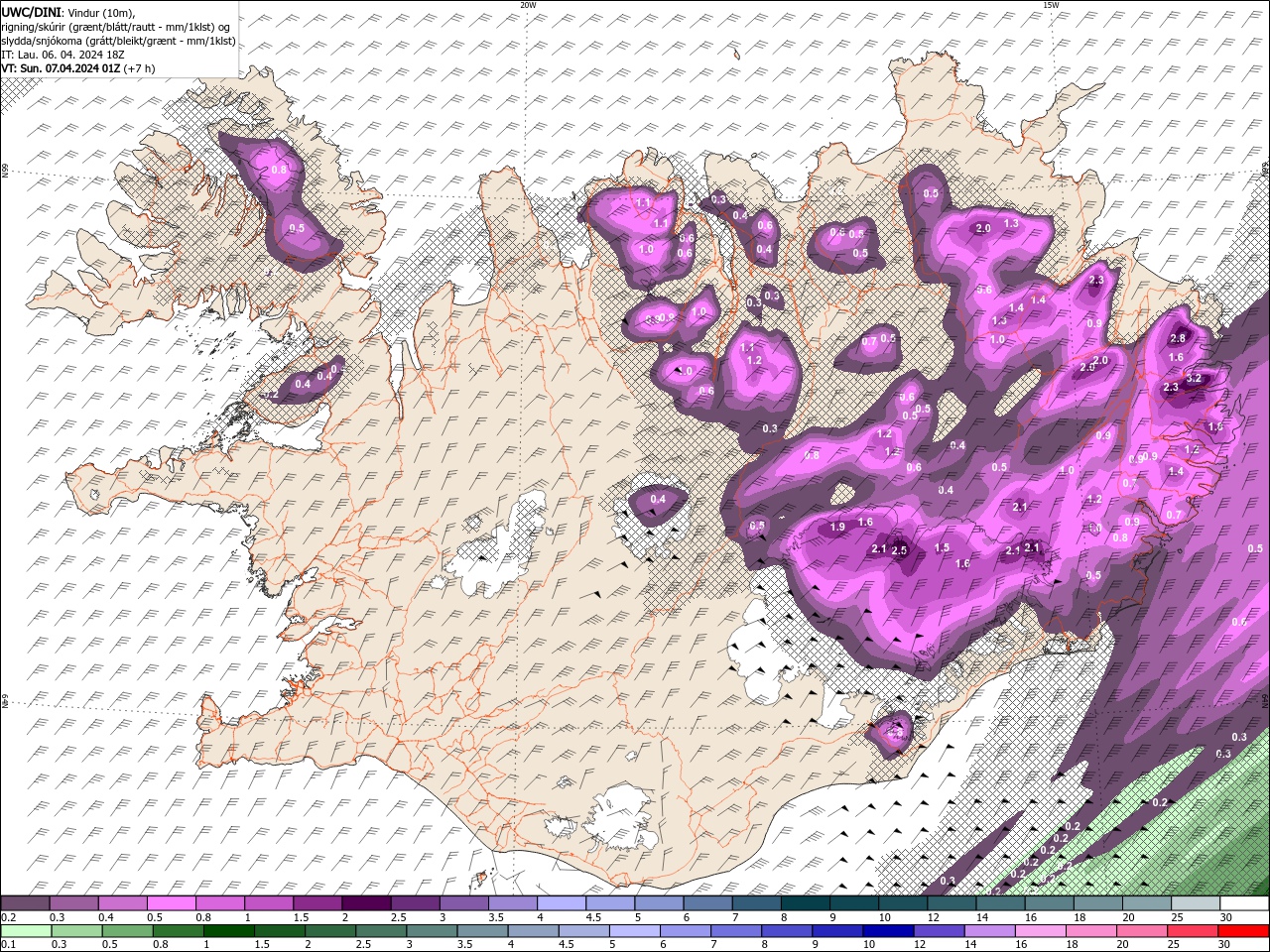Pick the bright pink 0.5 swatch in upper legend

click(x=172, y=903)
